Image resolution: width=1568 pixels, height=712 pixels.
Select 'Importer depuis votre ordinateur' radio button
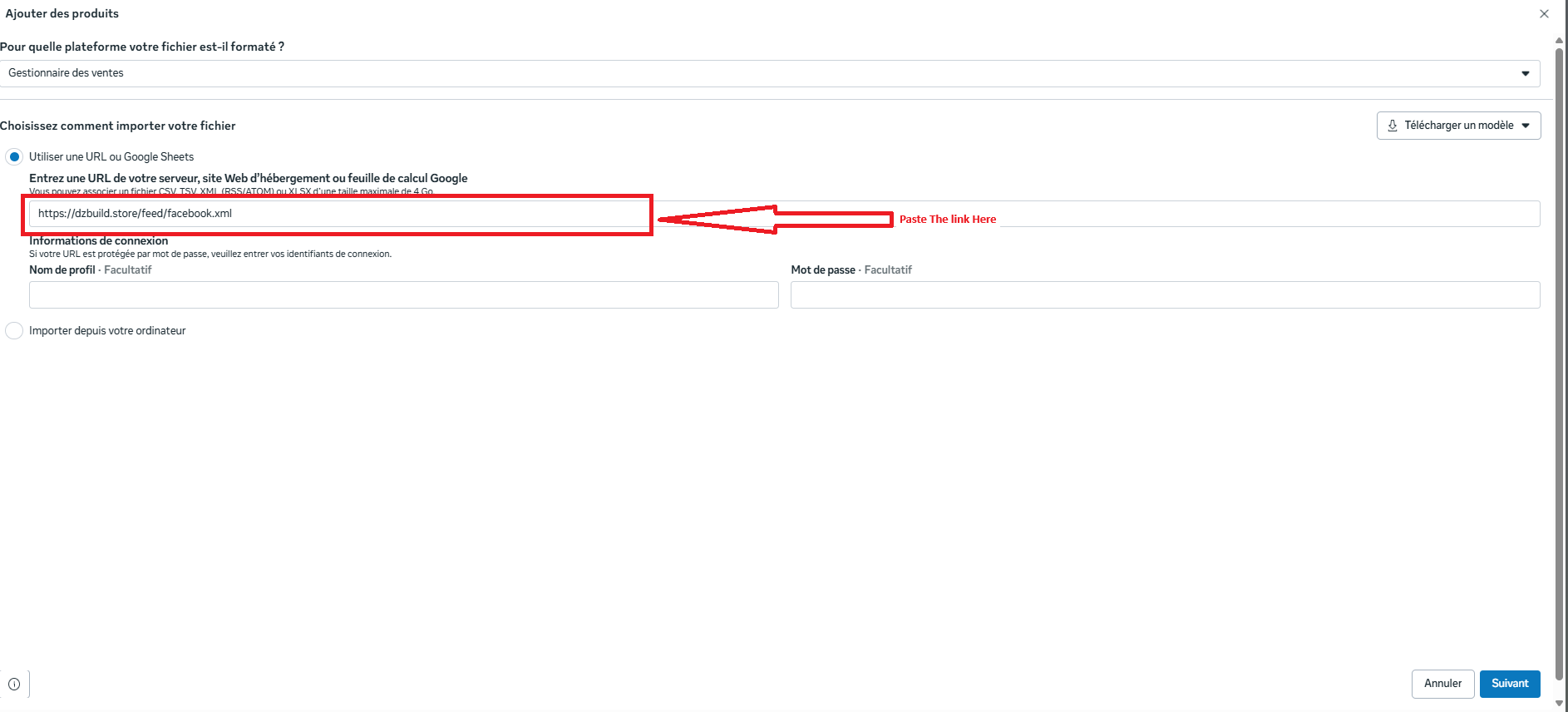coord(14,331)
